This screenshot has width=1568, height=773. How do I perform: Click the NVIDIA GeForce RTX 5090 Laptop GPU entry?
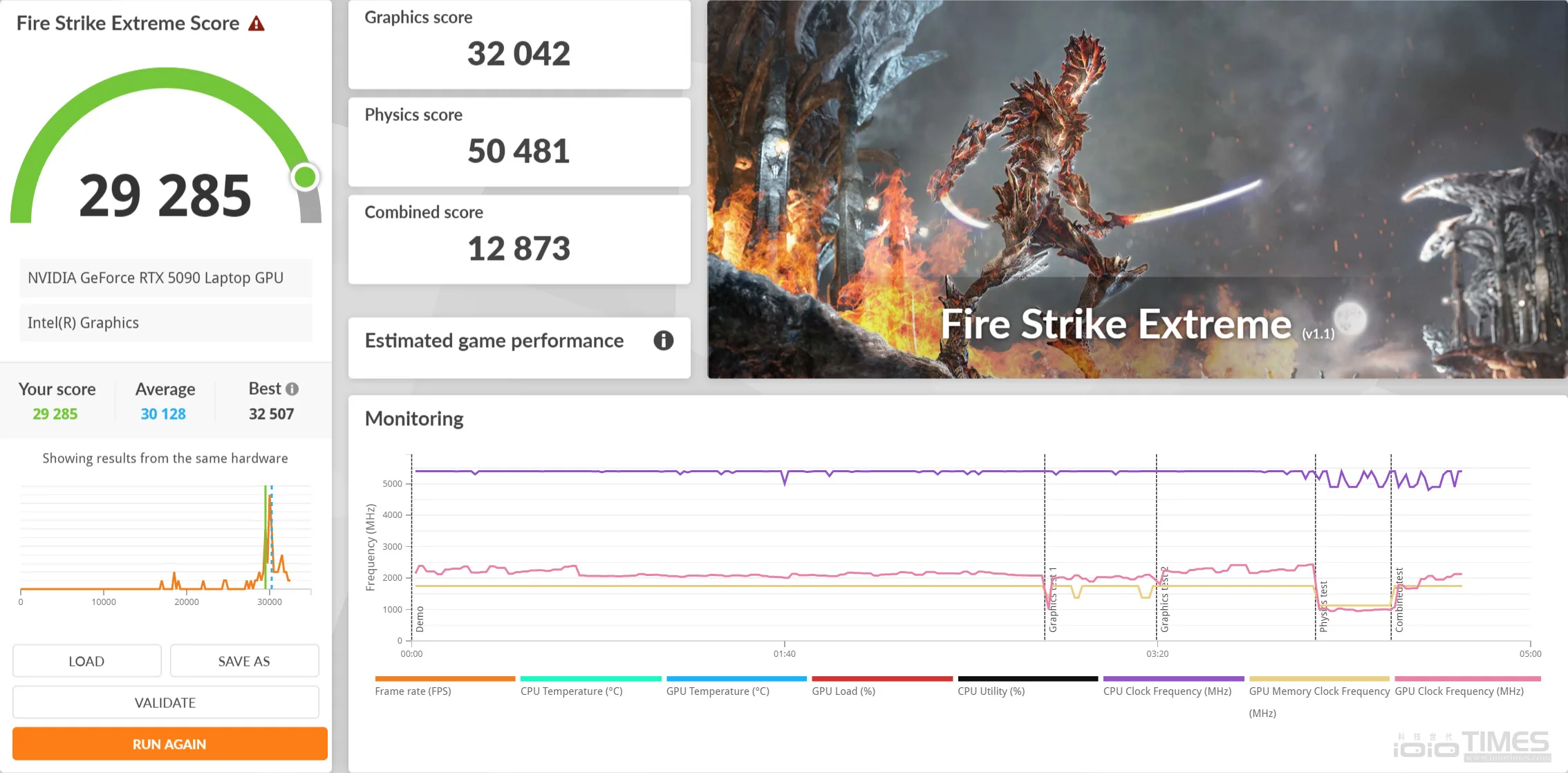tap(166, 278)
